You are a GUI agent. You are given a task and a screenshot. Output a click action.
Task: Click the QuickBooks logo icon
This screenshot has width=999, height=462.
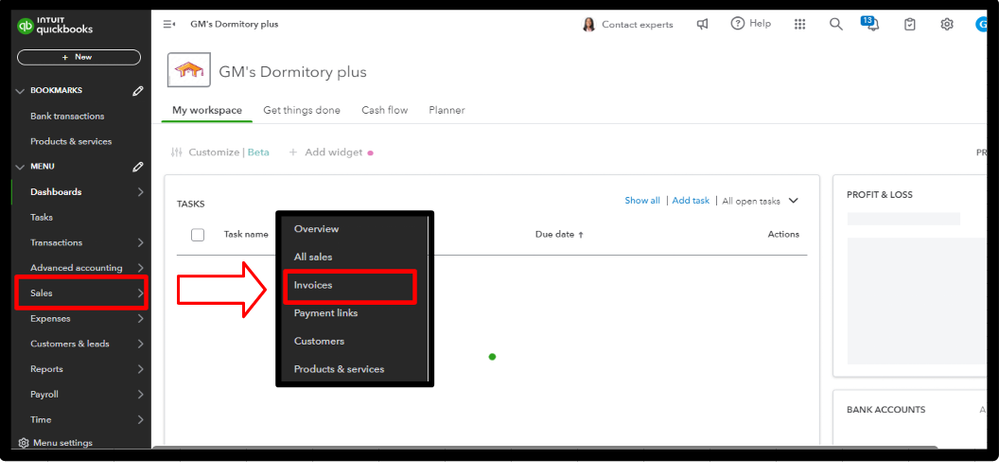coord(25,26)
